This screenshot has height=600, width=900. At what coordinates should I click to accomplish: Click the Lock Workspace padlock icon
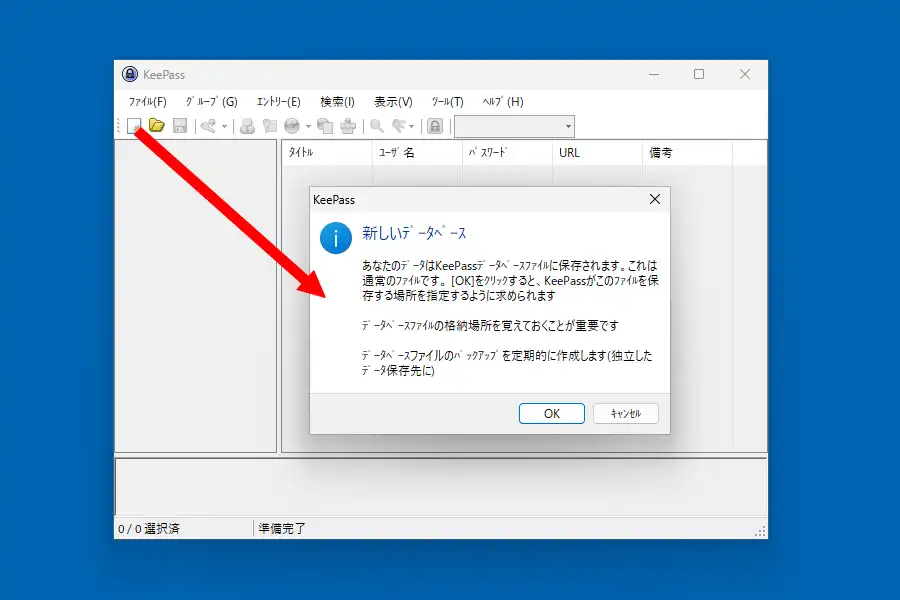click(435, 126)
